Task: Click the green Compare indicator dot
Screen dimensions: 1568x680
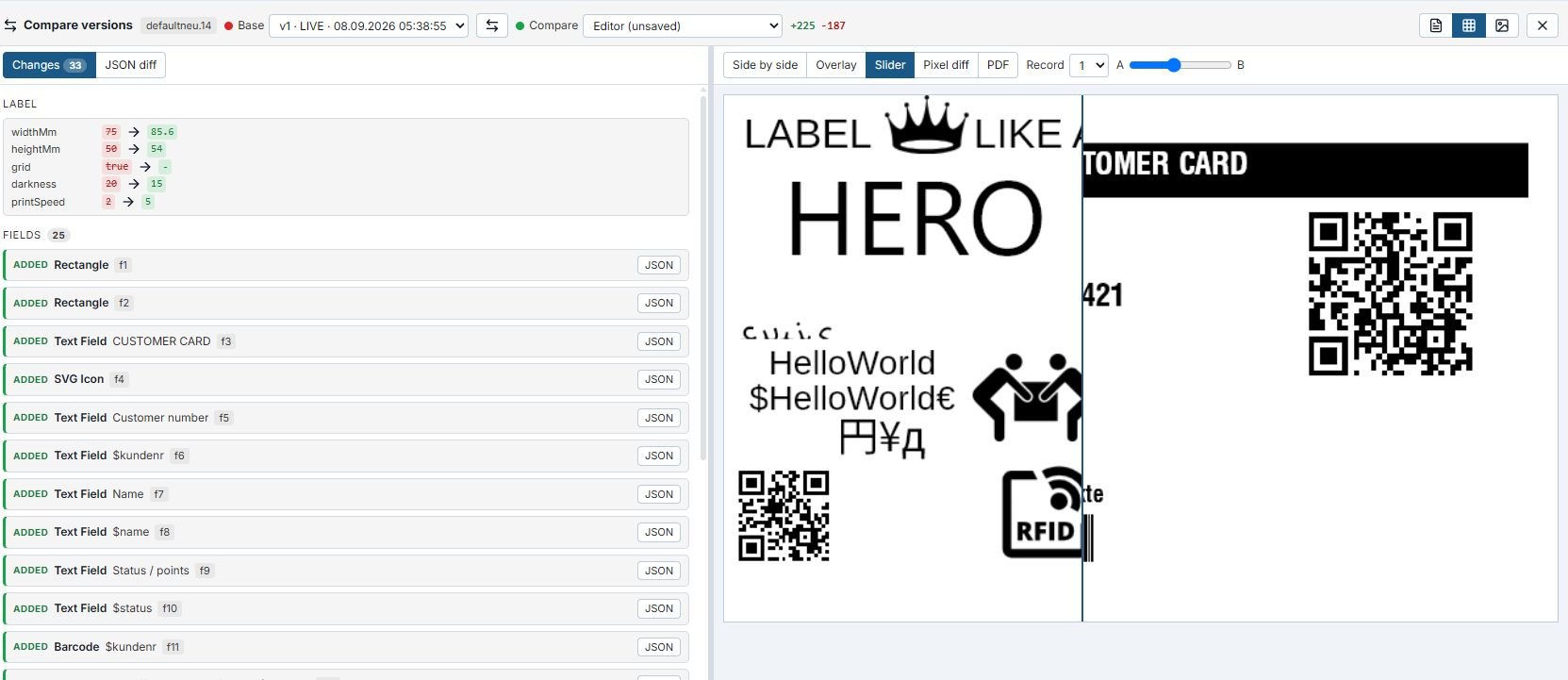Action: tap(520, 25)
